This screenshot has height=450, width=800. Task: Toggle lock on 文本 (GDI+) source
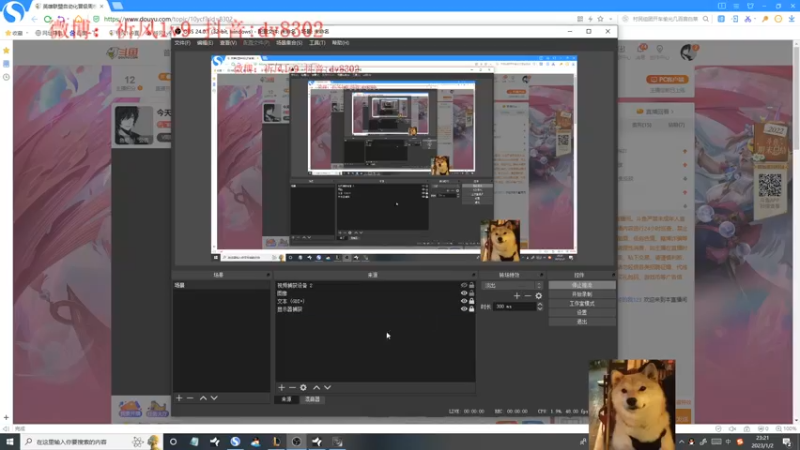click(471, 302)
